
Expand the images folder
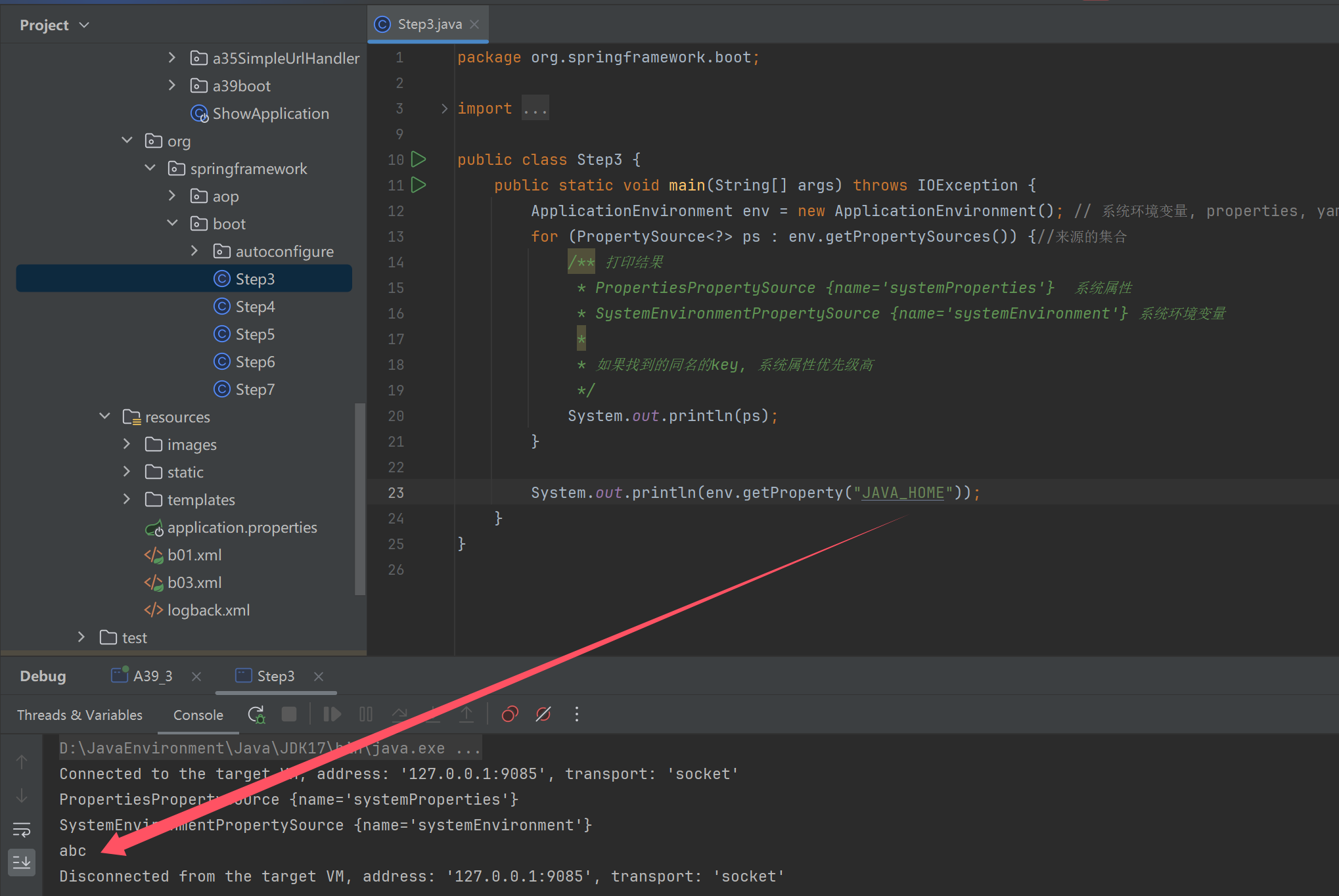click(x=127, y=444)
